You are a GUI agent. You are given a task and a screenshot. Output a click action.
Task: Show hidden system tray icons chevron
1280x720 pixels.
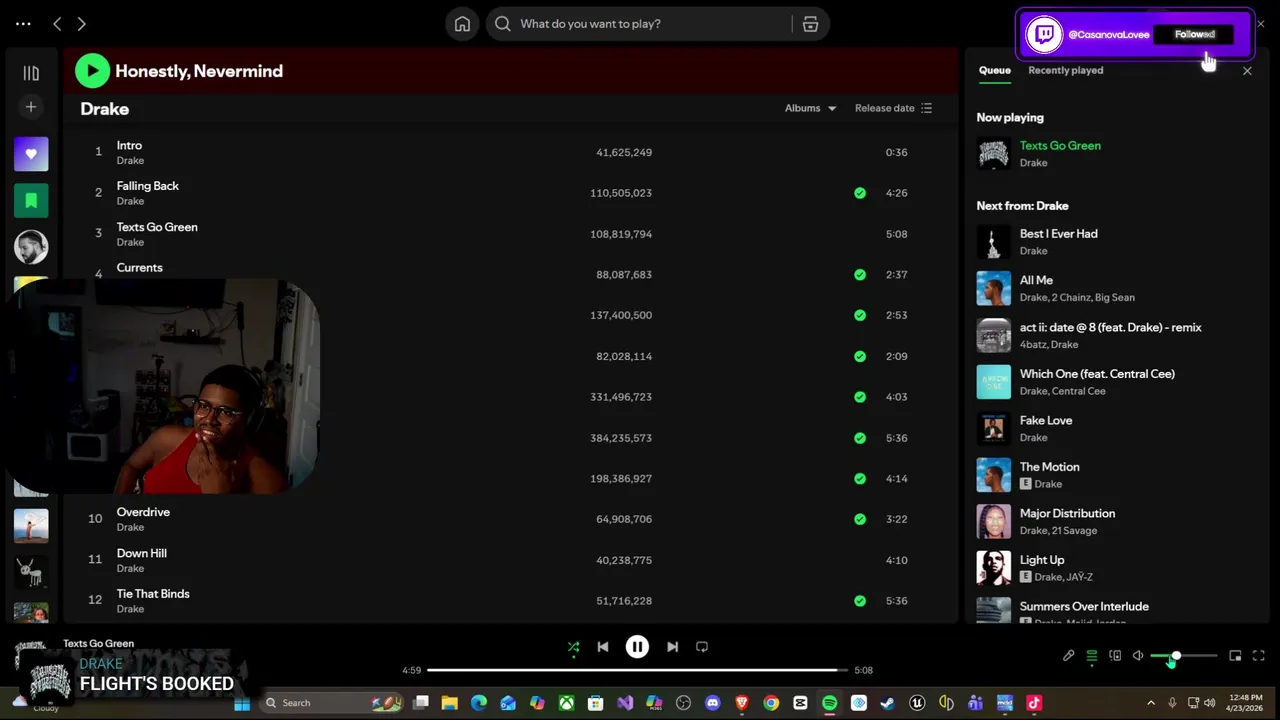pyautogui.click(x=1150, y=703)
